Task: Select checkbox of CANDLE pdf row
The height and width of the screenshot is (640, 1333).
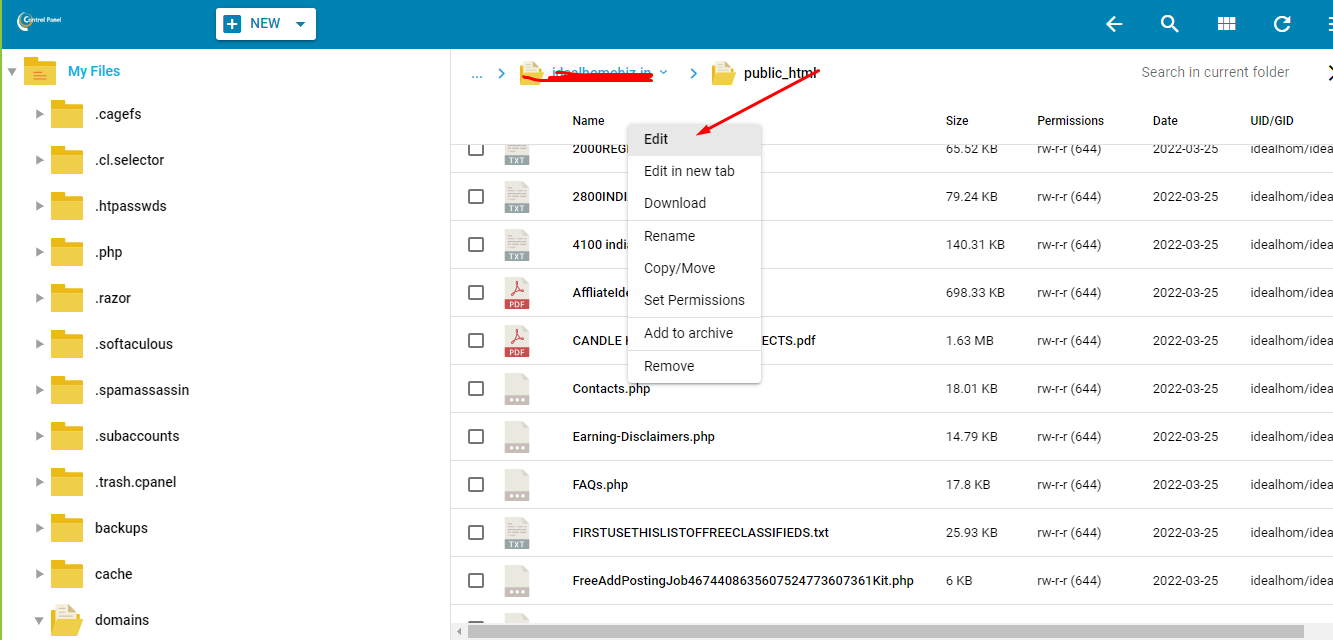Action: point(476,340)
